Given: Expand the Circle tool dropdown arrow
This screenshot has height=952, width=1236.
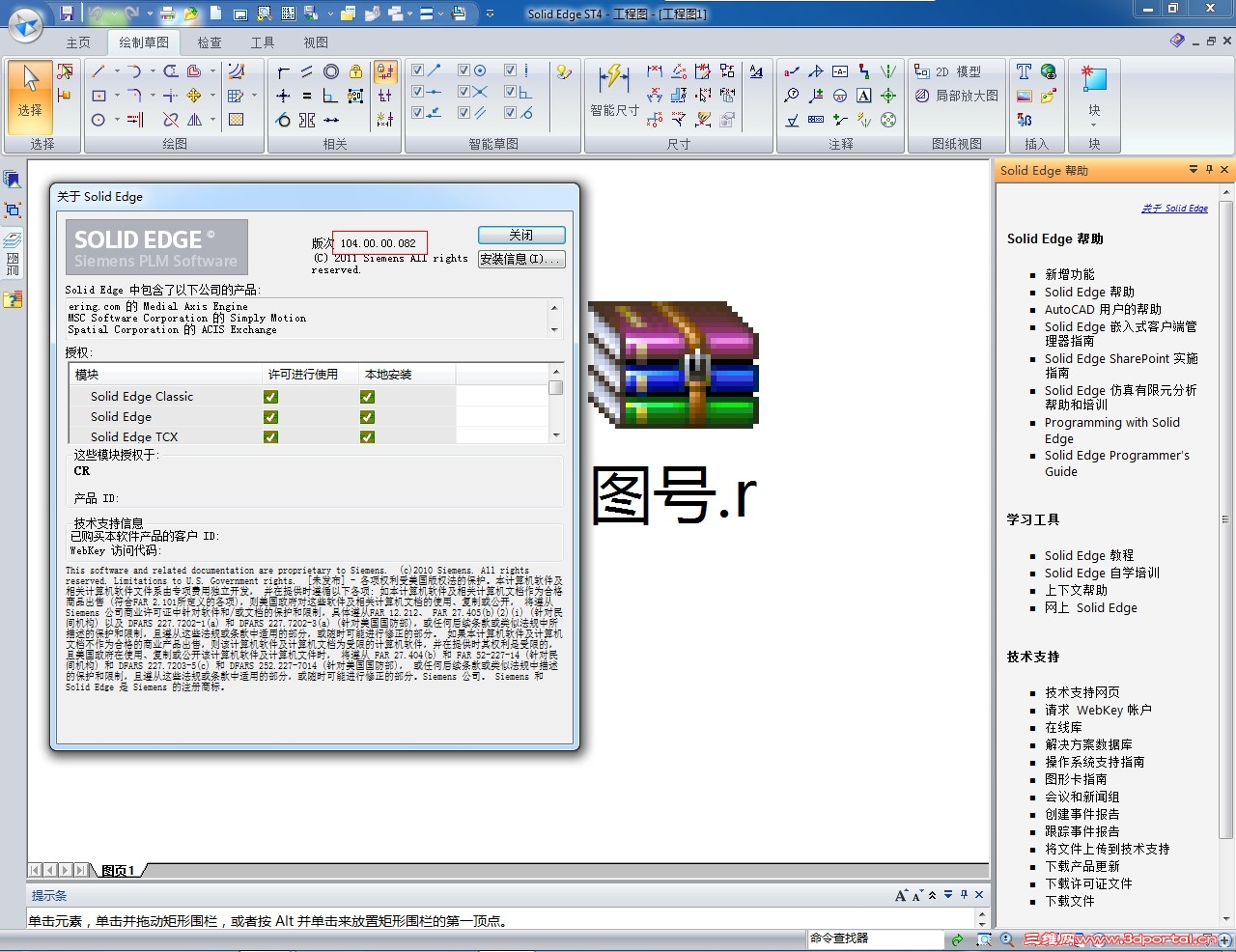Looking at the screenshot, I should tap(116, 120).
